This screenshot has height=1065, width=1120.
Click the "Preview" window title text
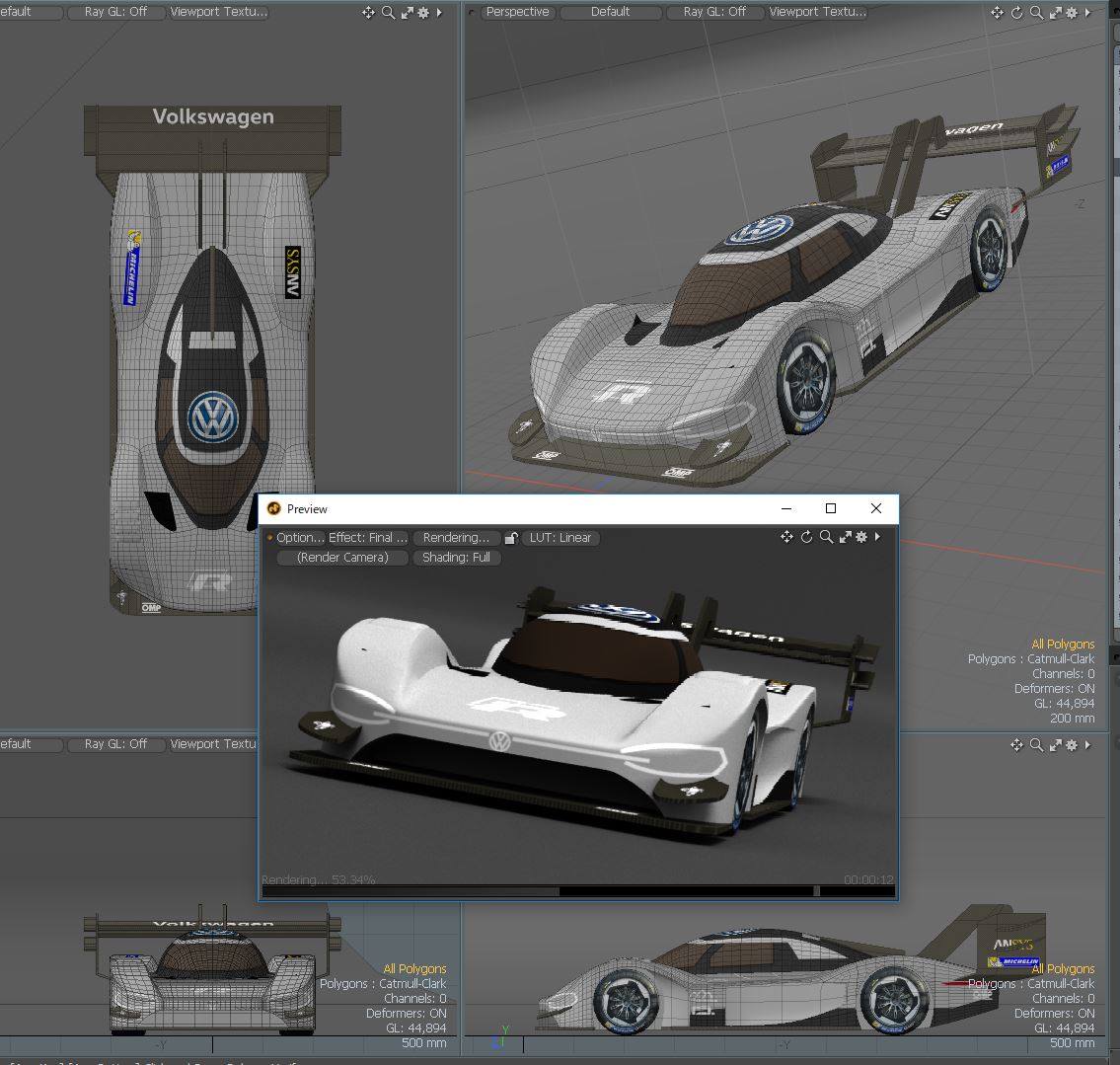[307, 508]
